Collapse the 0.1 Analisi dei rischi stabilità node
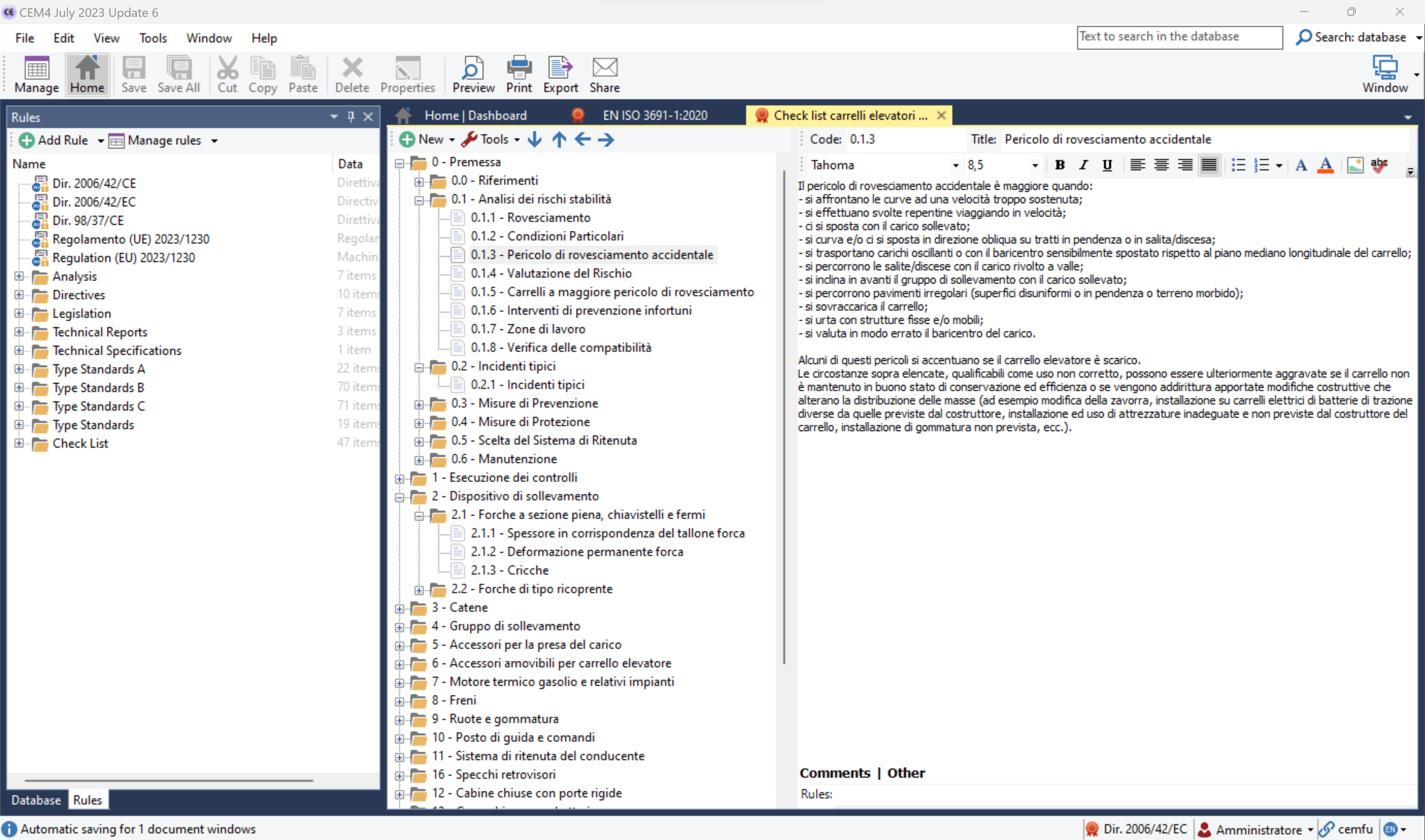The width and height of the screenshot is (1425, 840). pyautogui.click(x=419, y=200)
